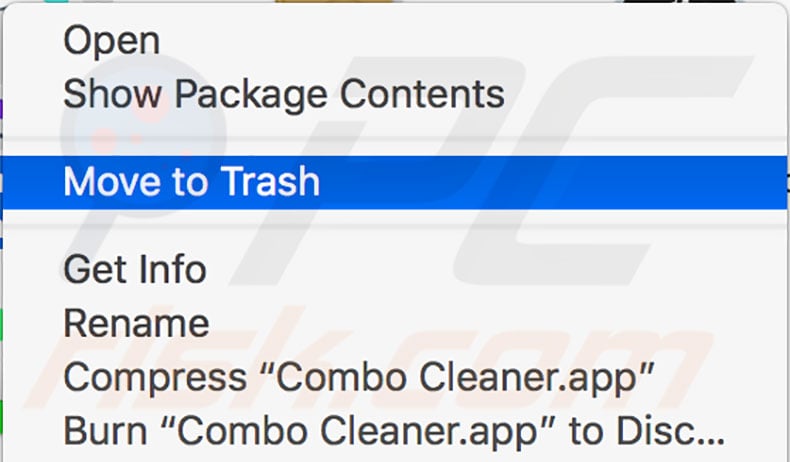Viewport: 790px width, 462px height.
Task: View the app's package contents
Action: [283, 94]
